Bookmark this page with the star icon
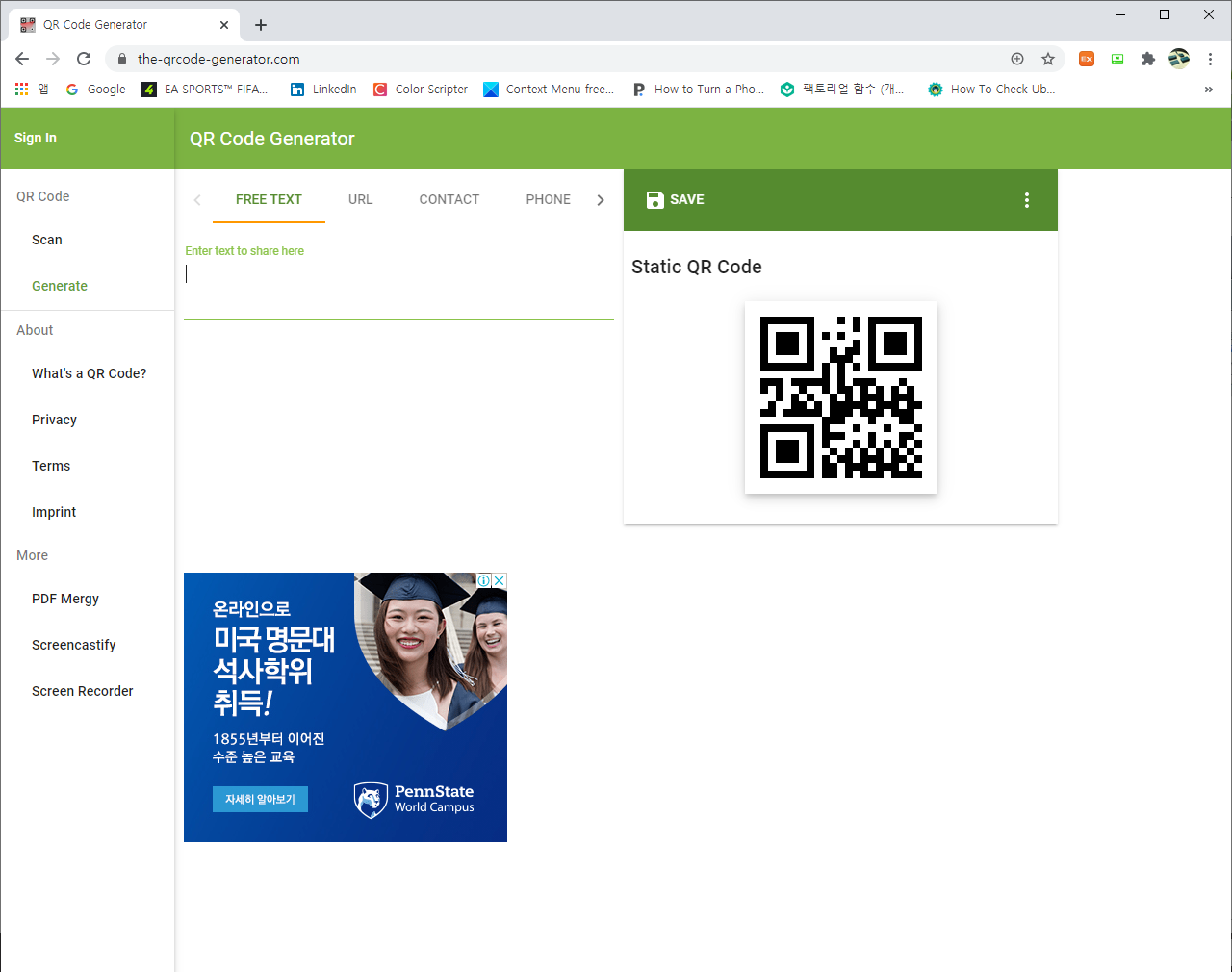 coord(1048,59)
